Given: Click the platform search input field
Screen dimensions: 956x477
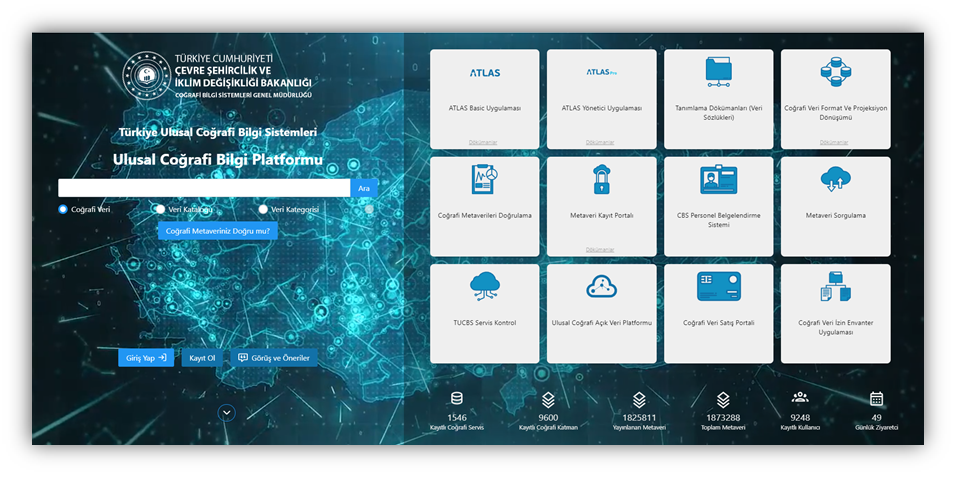Looking at the screenshot, I should pyautogui.click(x=204, y=188).
